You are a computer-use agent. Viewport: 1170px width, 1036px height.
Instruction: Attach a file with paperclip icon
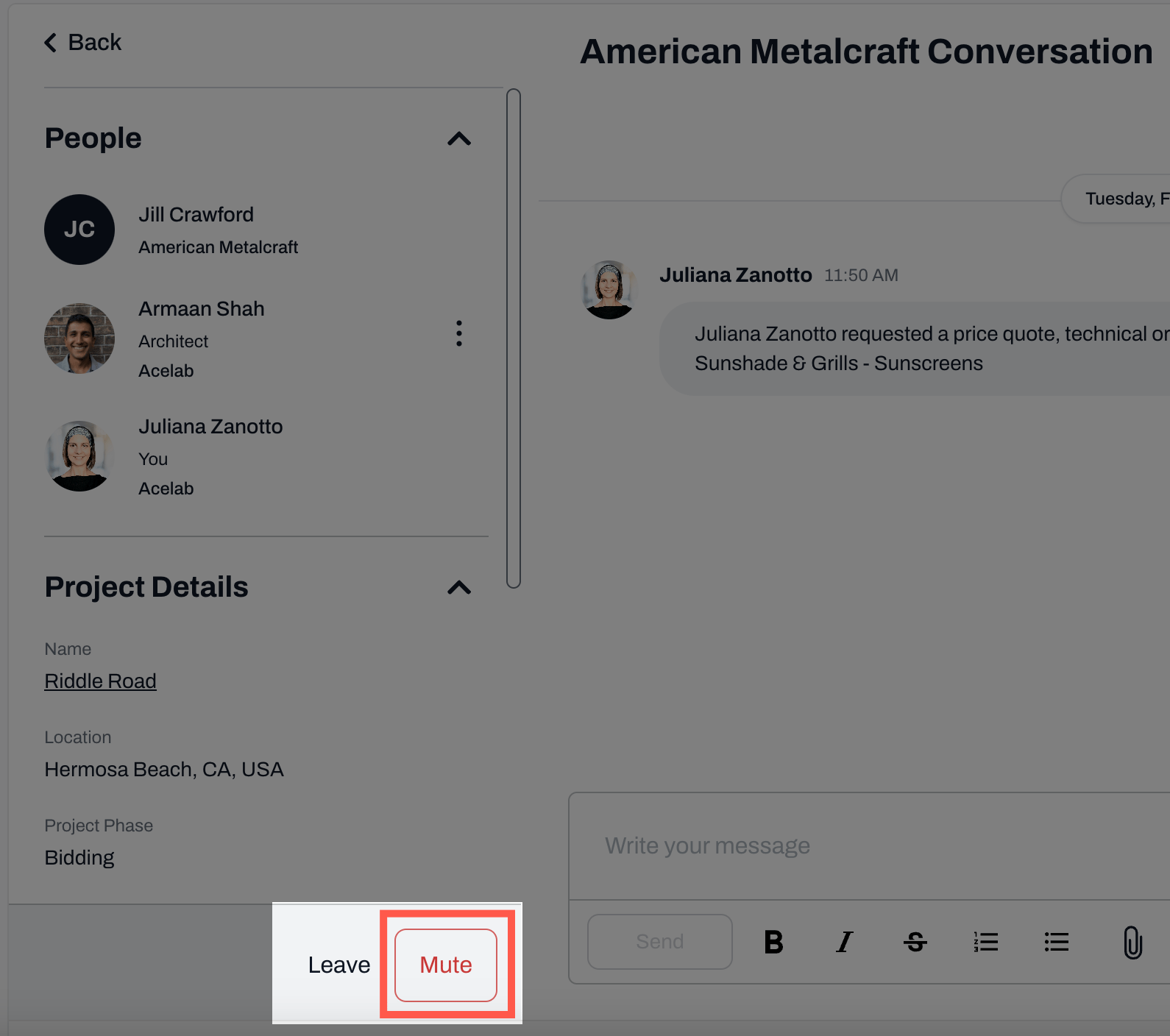(x=1132, y=943)
